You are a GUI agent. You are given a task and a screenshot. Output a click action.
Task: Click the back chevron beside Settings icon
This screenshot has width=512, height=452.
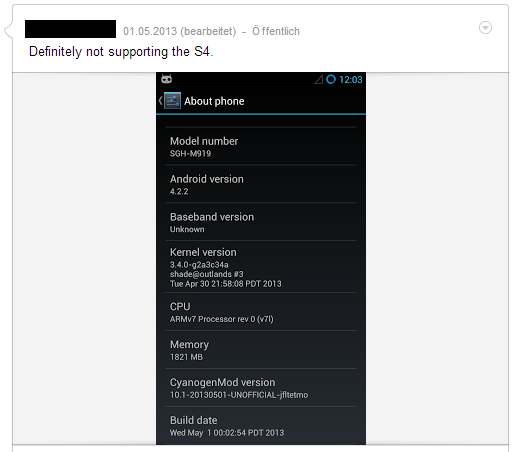click(160, 101)
